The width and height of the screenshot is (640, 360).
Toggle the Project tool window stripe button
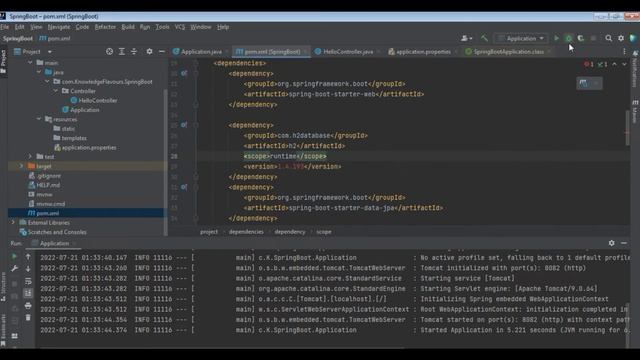(3, 61)
